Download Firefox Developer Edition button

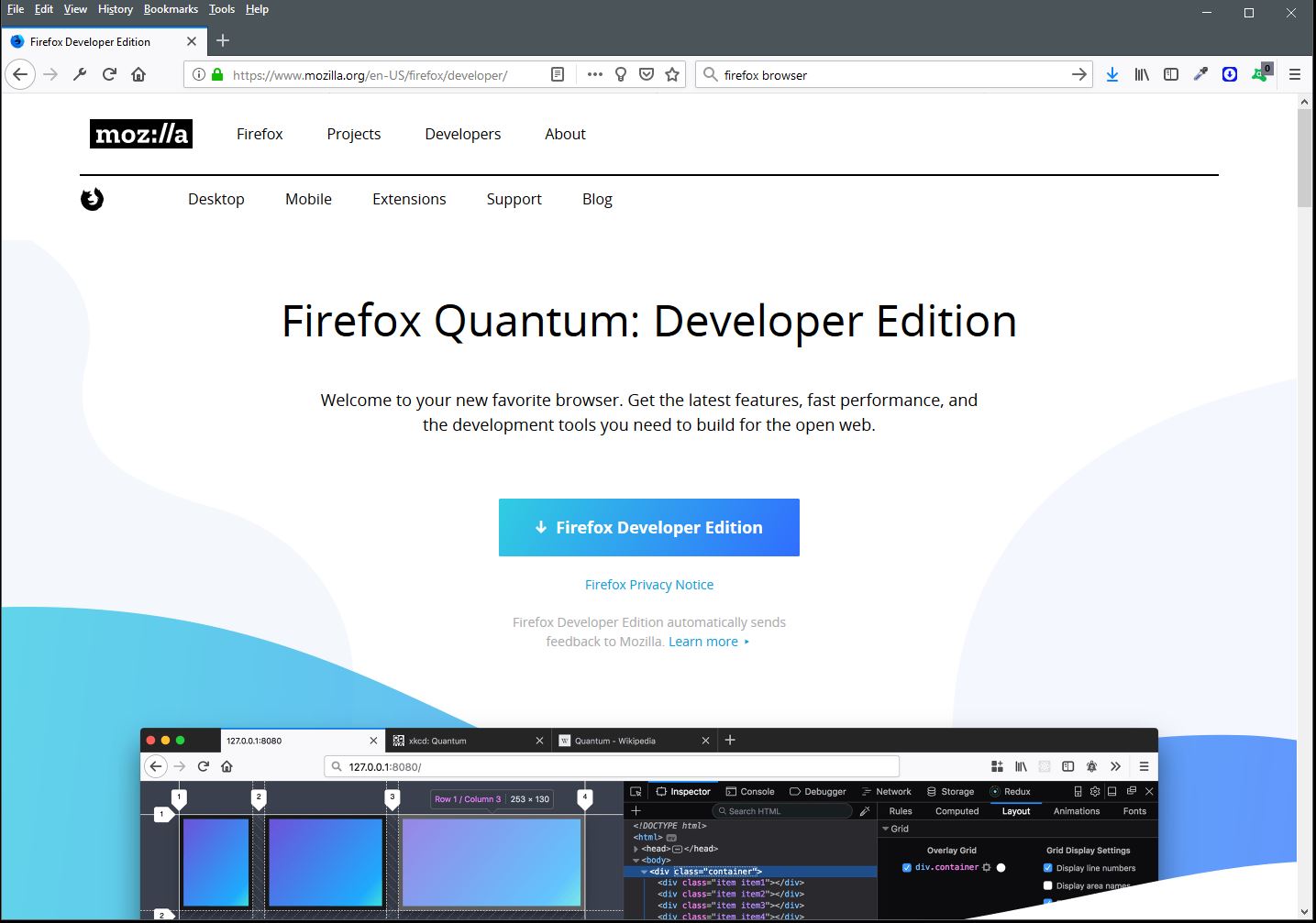click(649, 527)
